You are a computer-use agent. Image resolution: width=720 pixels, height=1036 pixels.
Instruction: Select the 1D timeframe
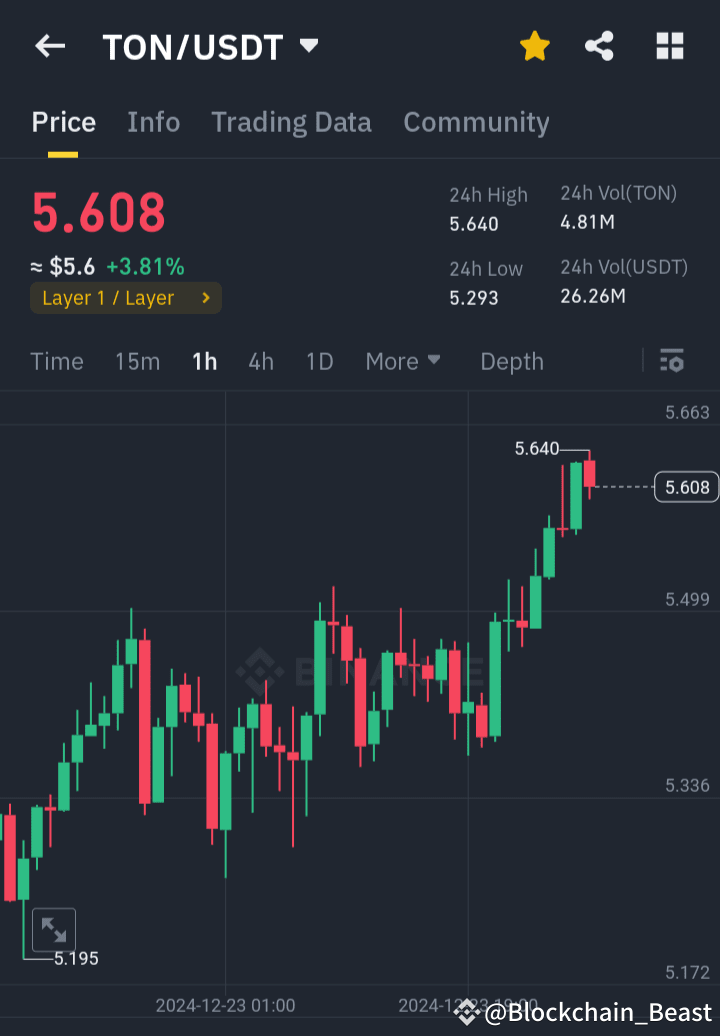pos(319,361)
